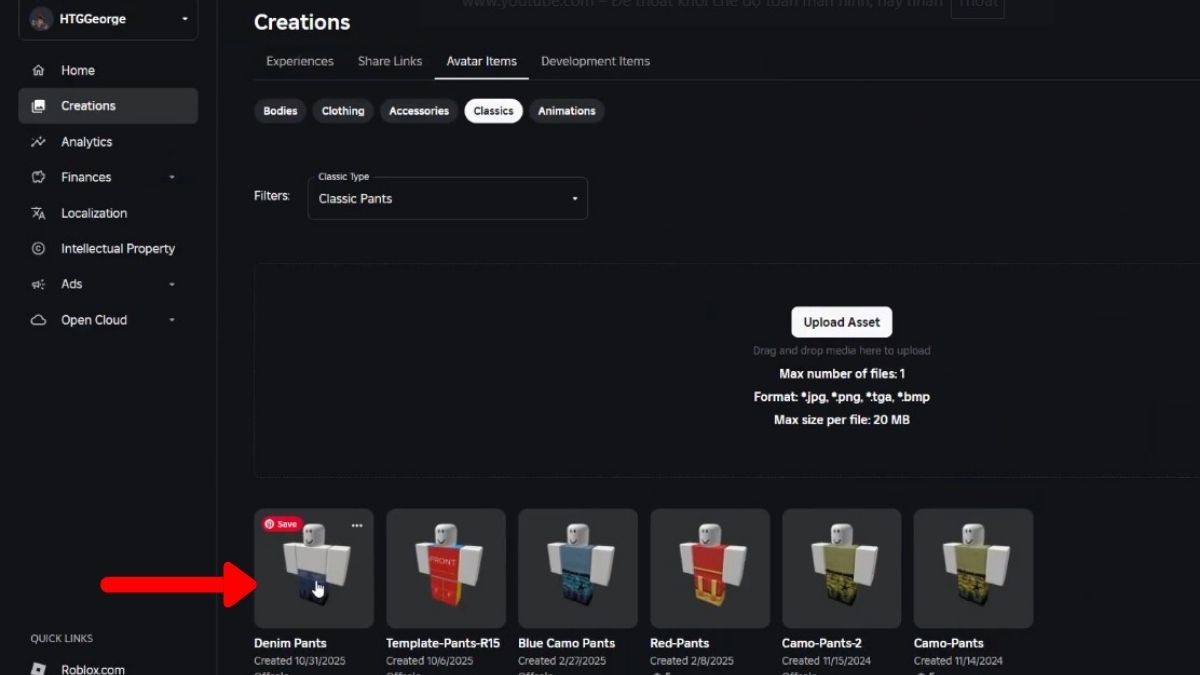Click the red Save badge on Denim Pants
The image size is (1200, 675).
(281, 524)
